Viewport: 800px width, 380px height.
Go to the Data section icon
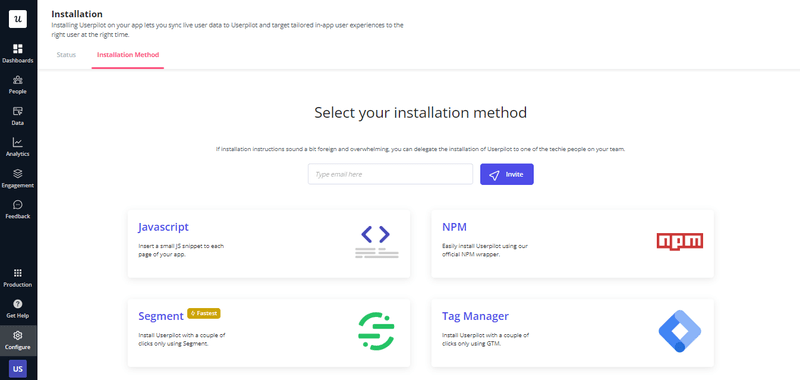click(x=18, y=111)
